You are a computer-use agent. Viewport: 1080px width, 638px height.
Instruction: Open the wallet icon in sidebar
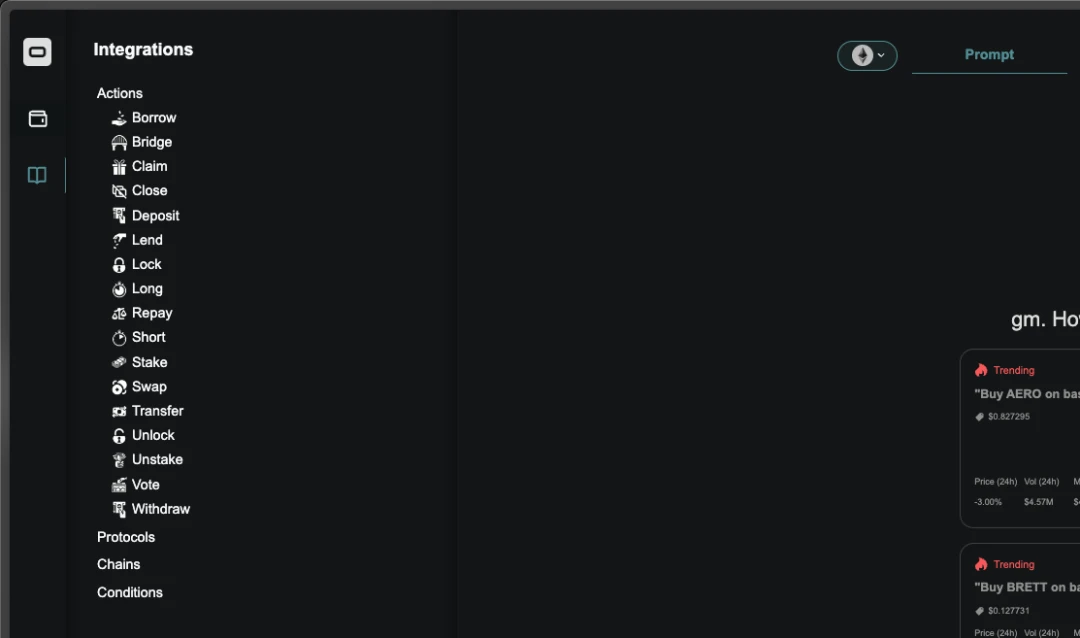coord(37,119)
